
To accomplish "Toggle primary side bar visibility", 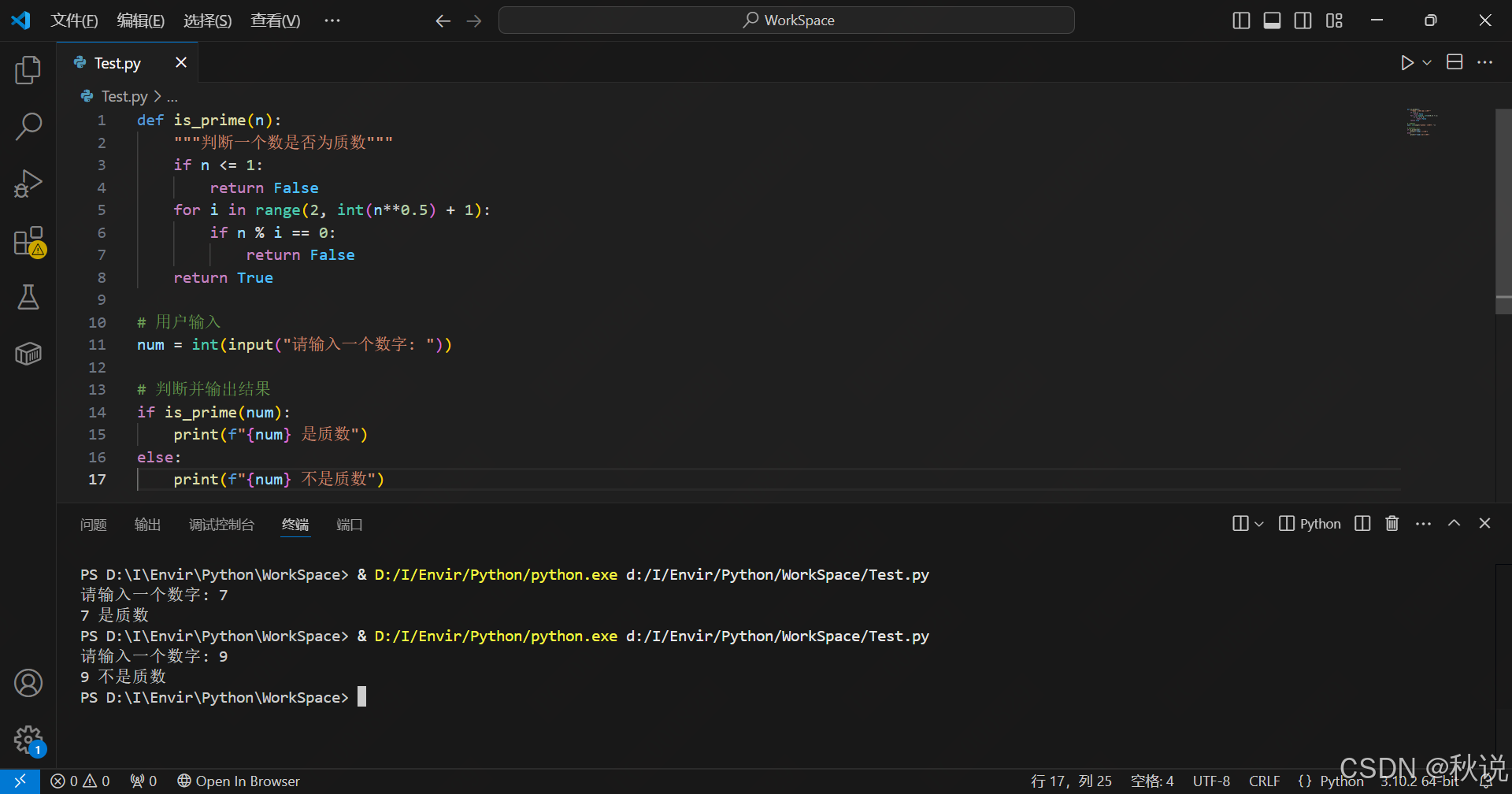I will pyautogui.click(x=1241, y=20).
